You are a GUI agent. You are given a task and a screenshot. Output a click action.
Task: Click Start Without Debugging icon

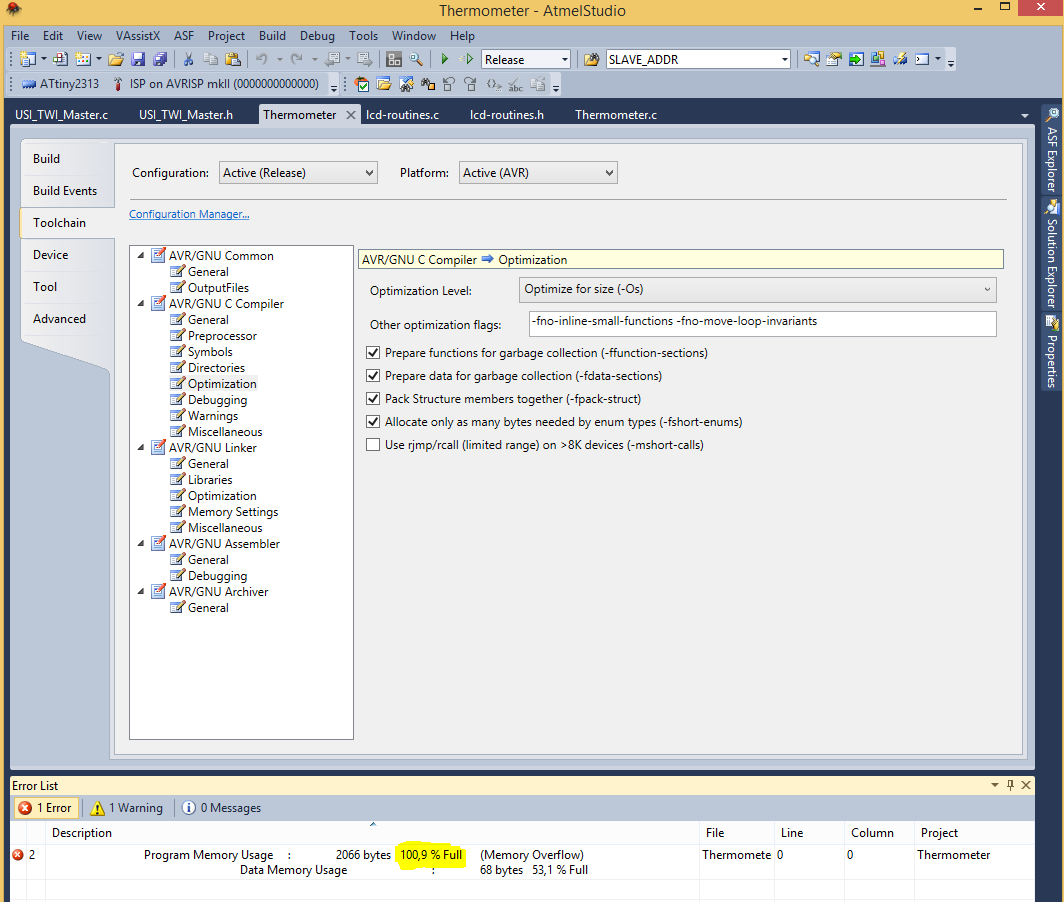pos(467,59)
